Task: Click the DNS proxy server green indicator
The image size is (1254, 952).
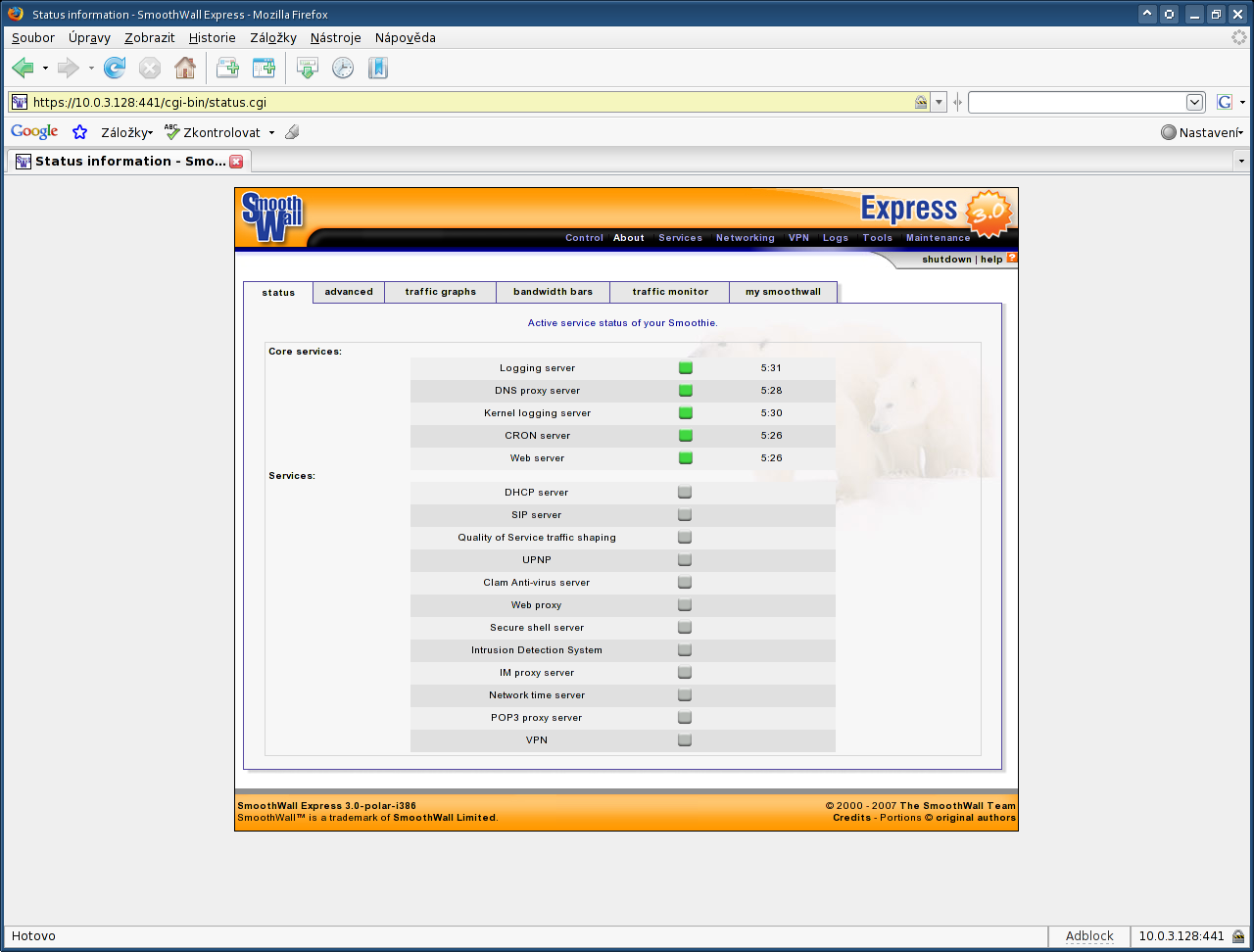Action: pyautogui.click(x=685, y=391)
